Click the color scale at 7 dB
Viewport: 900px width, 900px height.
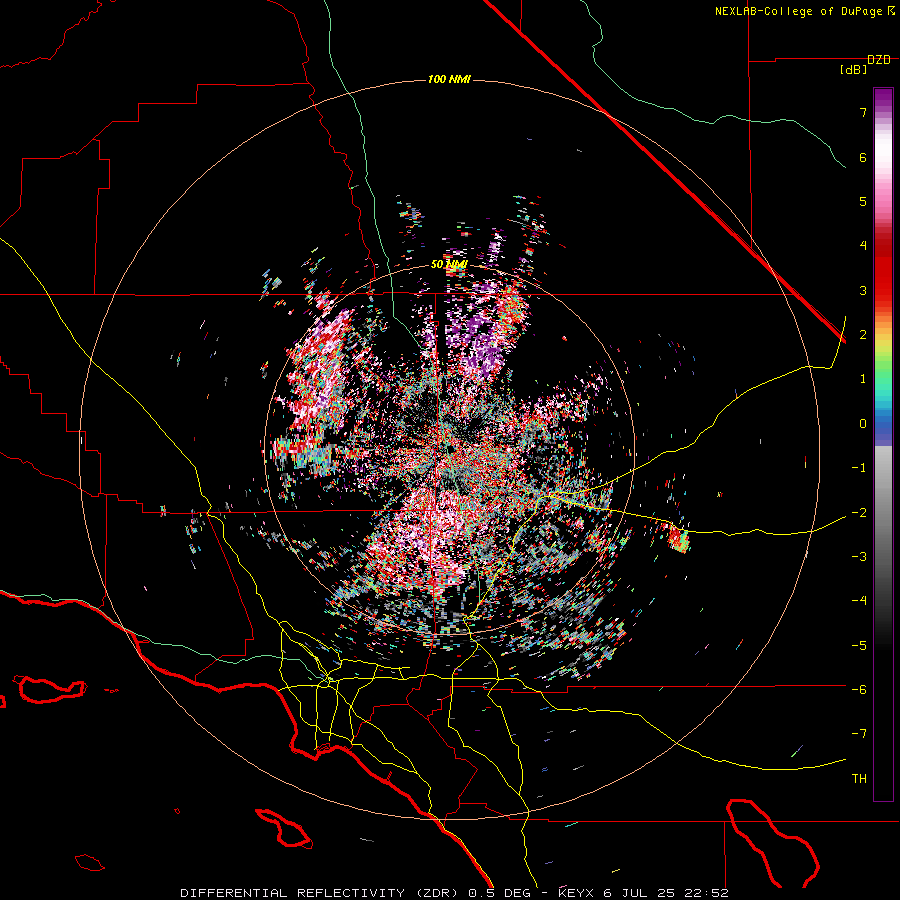point(883,112)
